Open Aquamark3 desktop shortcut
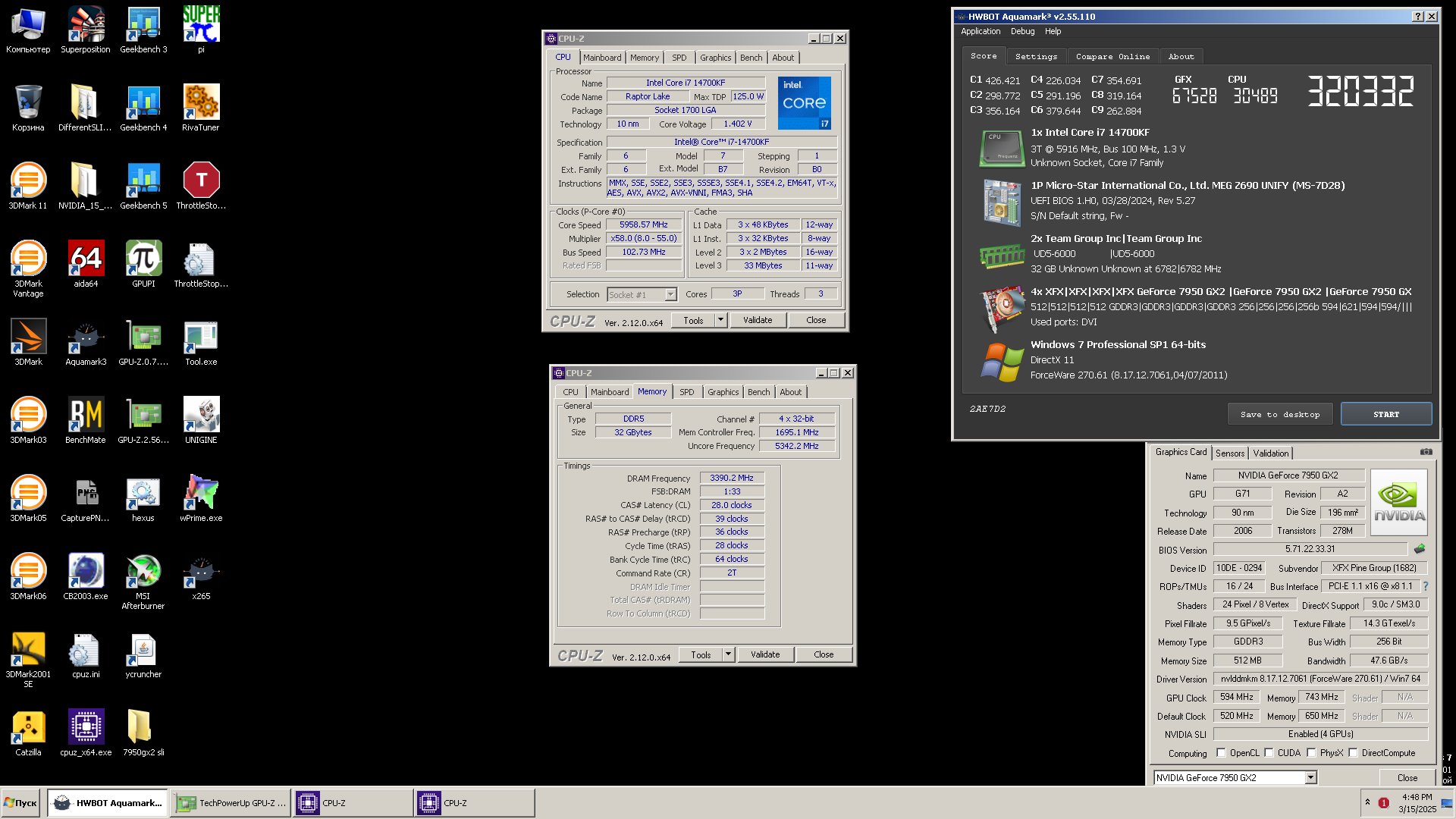 click(x=86, y=343)
